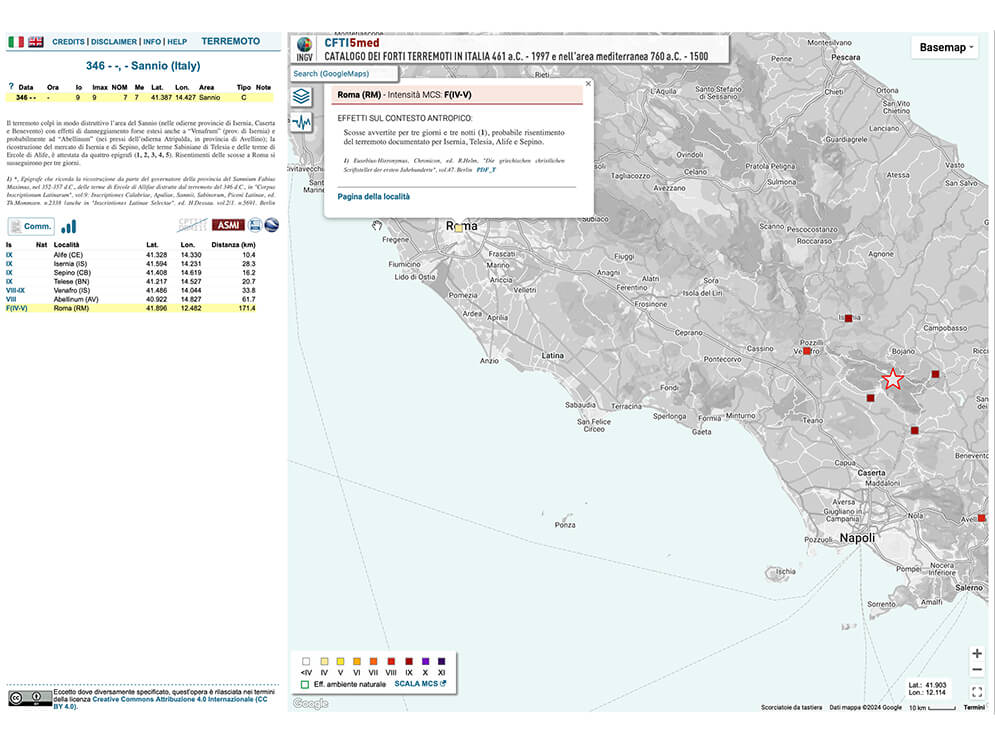The image size is (995, 746).
Task: Open the Basemap dropdown
Action: [x=946, y=47]
